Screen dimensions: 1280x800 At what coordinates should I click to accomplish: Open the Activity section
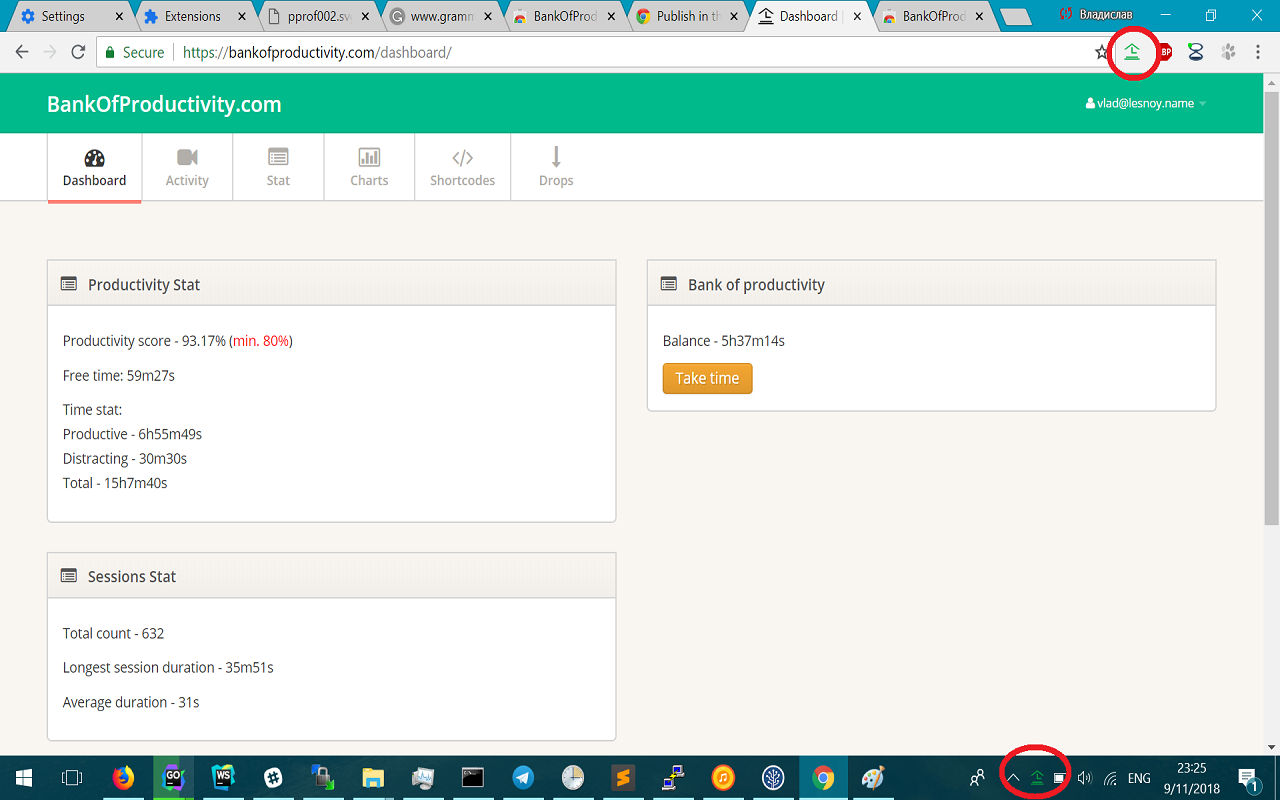point(187,168)
